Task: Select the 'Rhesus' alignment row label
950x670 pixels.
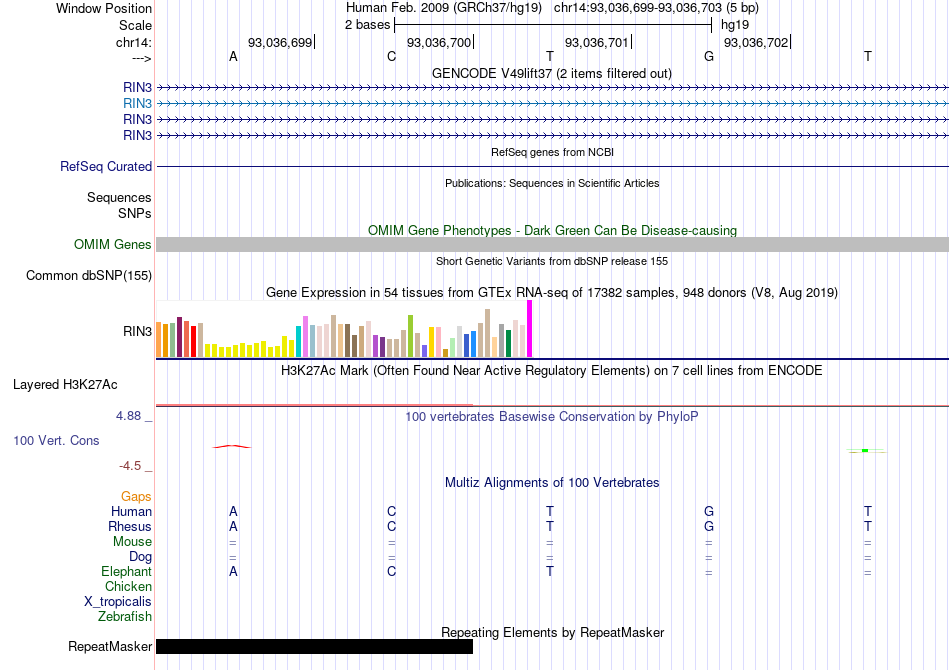Action: point(130,527)
